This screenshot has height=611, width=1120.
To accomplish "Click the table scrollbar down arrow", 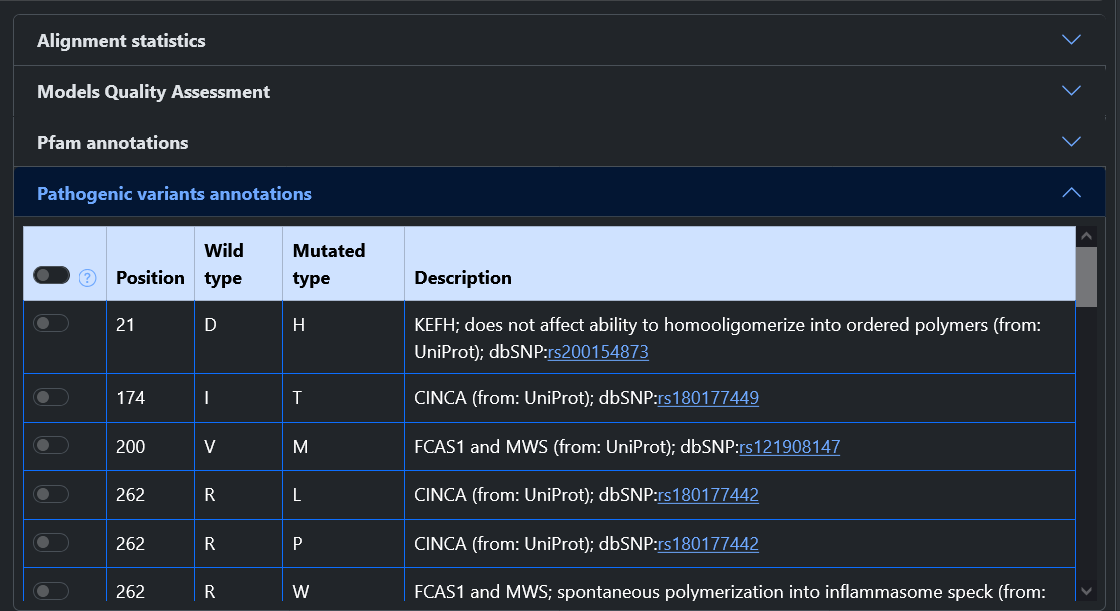I will (1086, 591).
